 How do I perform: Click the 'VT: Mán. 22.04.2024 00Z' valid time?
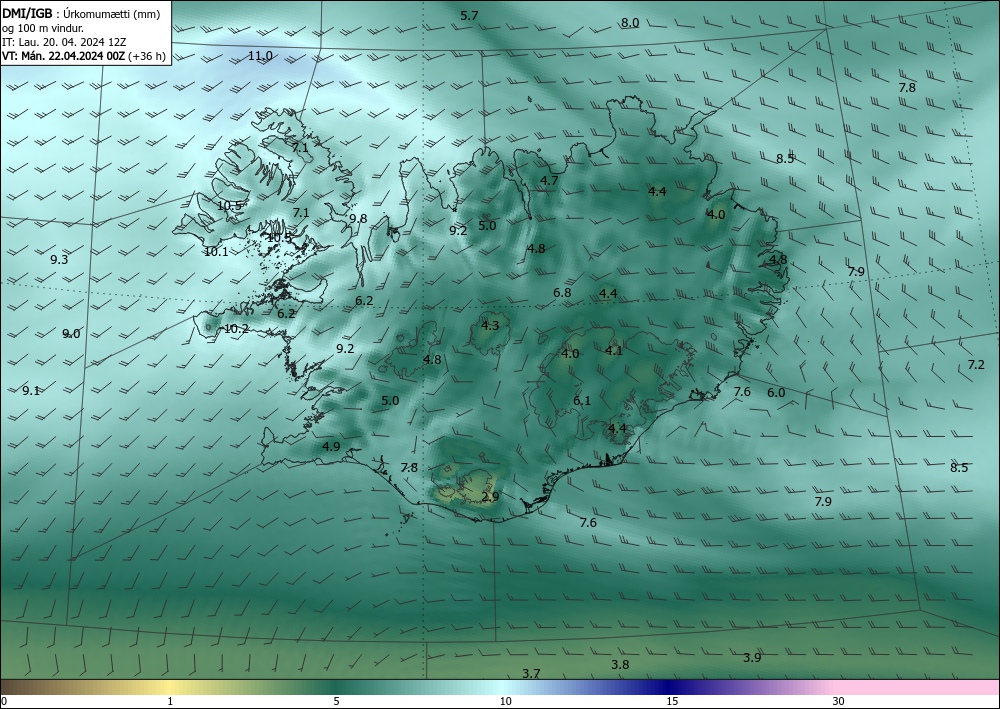coord(63,56)
